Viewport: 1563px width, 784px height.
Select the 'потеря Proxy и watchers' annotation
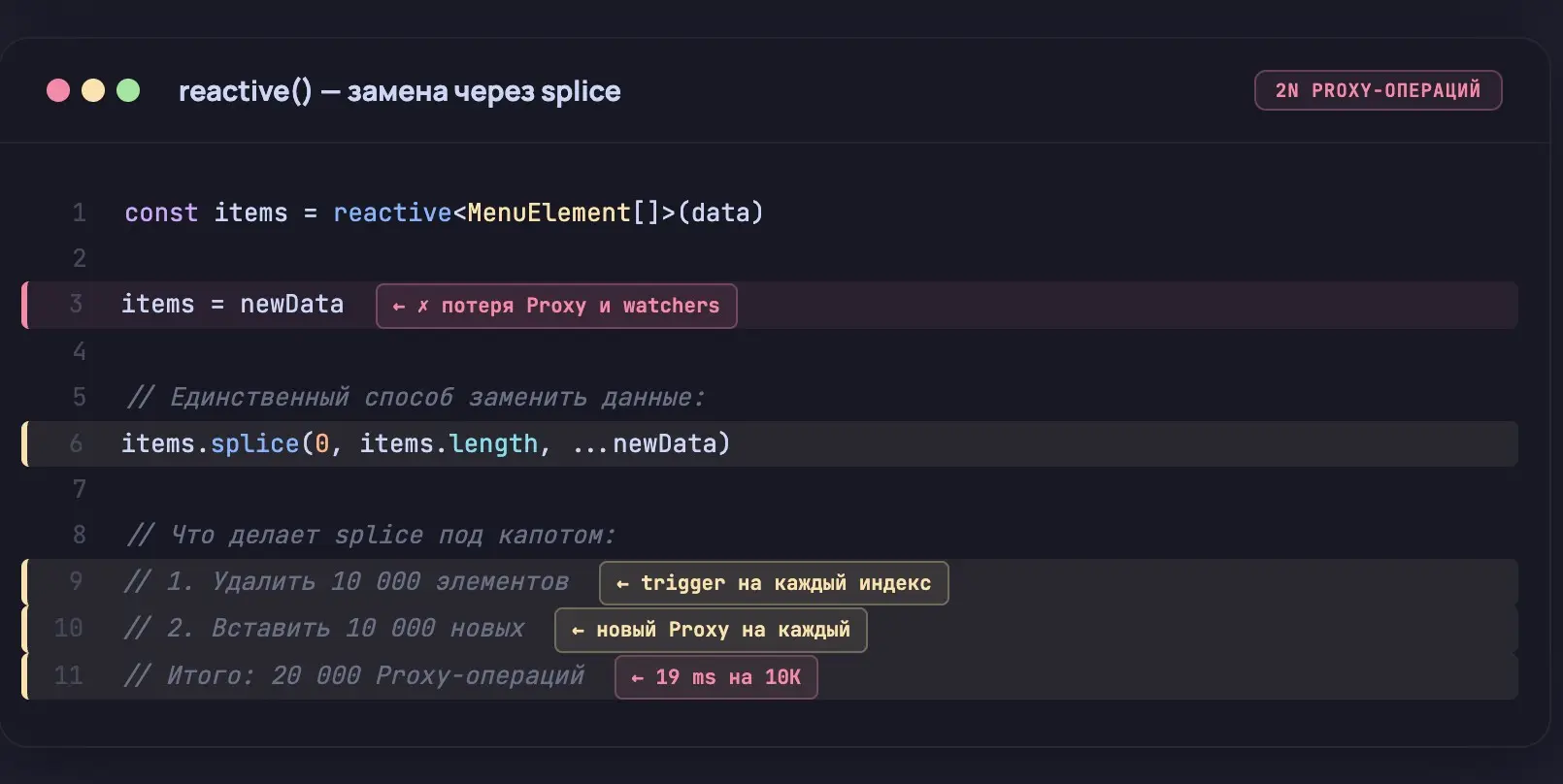coord(556,306)
